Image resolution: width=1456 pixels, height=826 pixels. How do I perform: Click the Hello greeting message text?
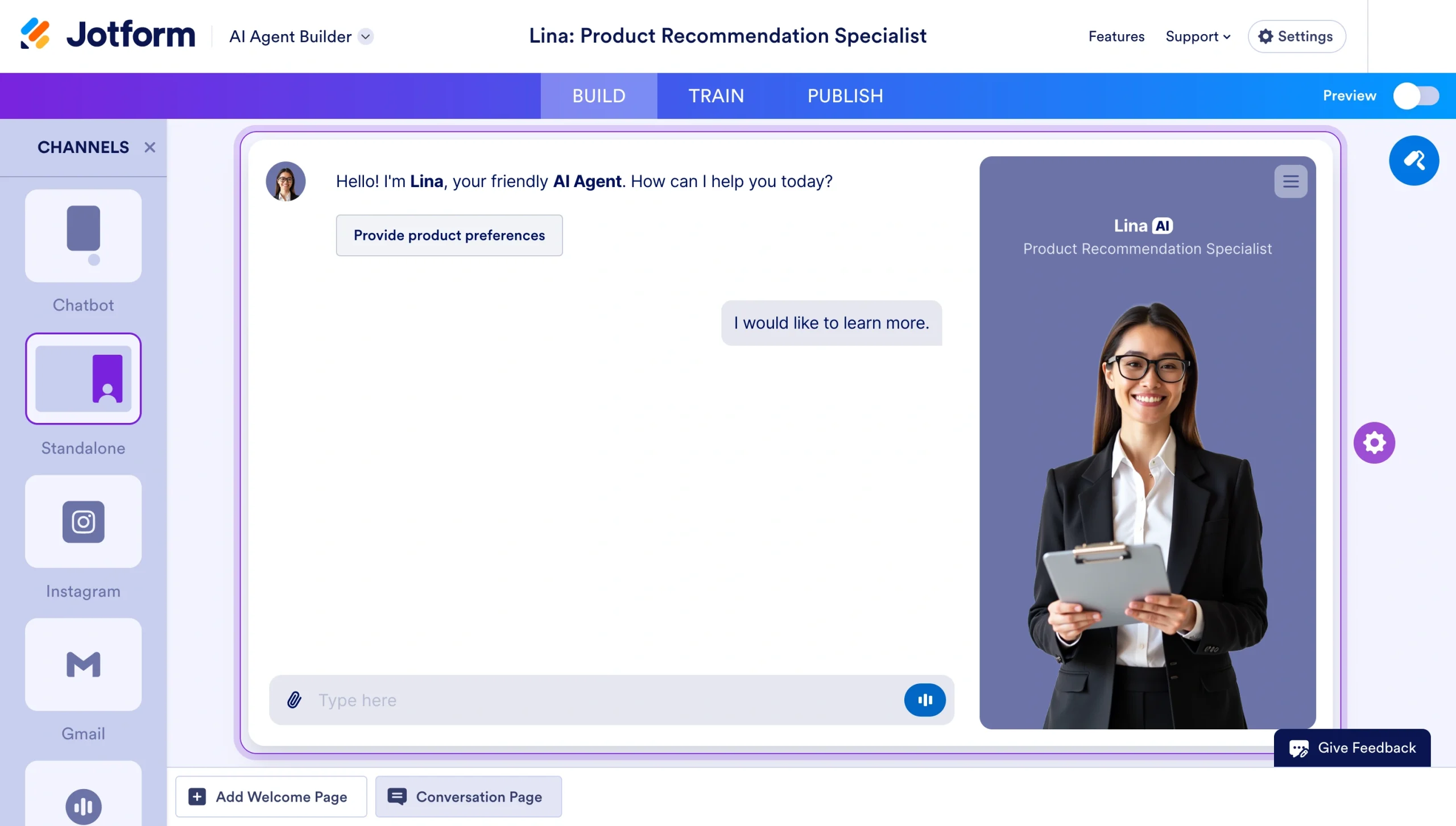(584, 181)
